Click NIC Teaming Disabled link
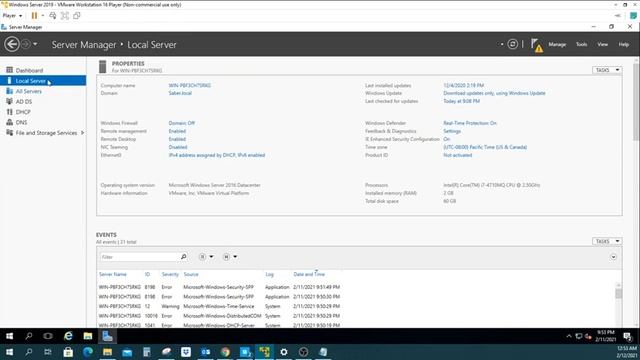Screen dimensions: 640x360 pyautogui.click(x=178, y=147)
